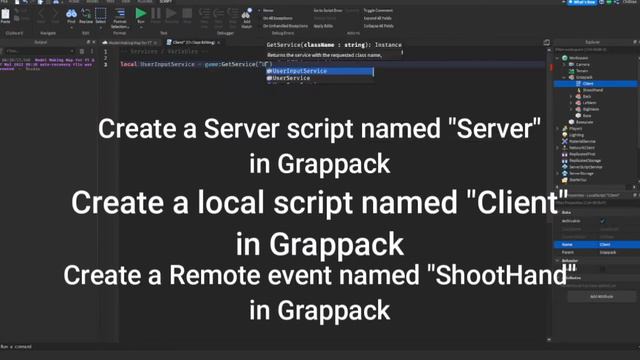The height and width of the screenshot is (360, 640).
Task: Toggle the Archivable property checkbox
Action: coord(602,221)
